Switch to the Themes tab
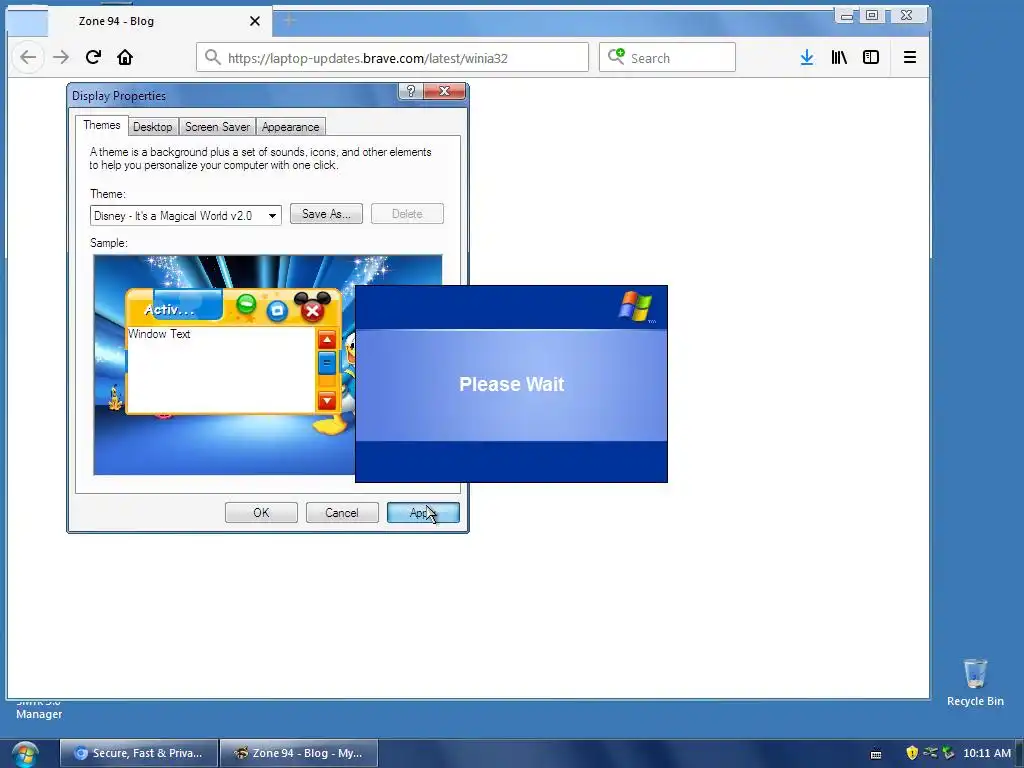Viewport: 1024px width, 768px height. point(102,125)
